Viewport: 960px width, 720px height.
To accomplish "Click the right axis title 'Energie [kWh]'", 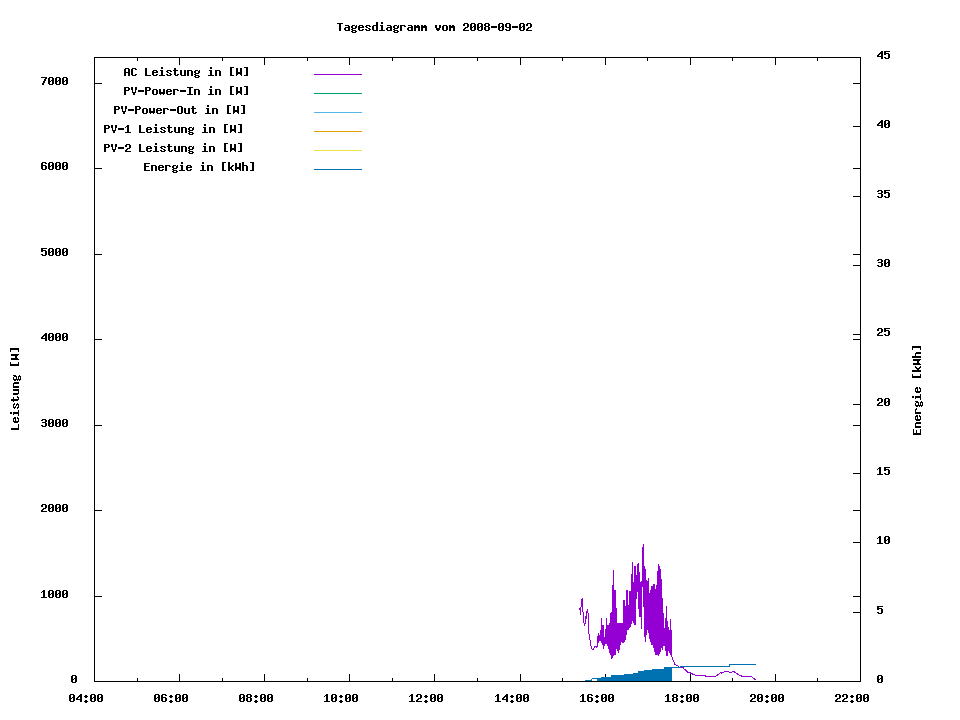I will (x=917, y=390).
